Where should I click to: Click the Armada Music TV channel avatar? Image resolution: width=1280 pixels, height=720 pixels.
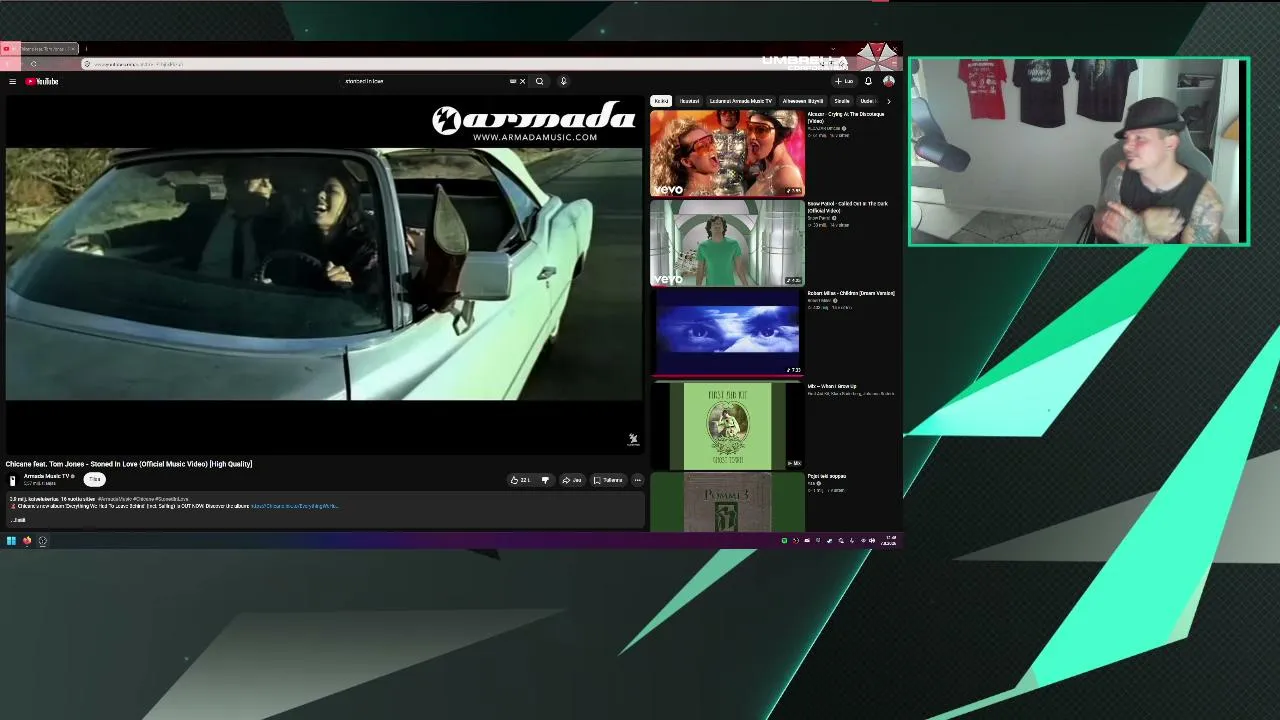pyautogui.click(x=13, y=480)
